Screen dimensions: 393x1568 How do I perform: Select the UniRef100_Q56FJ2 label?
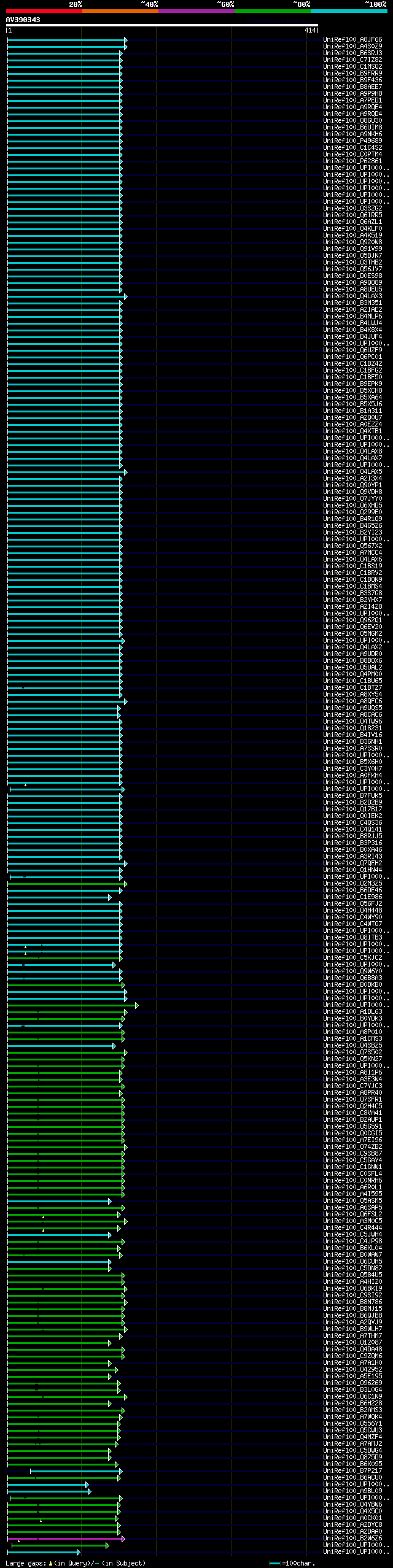pyautogui.click(x=352, y=903)
